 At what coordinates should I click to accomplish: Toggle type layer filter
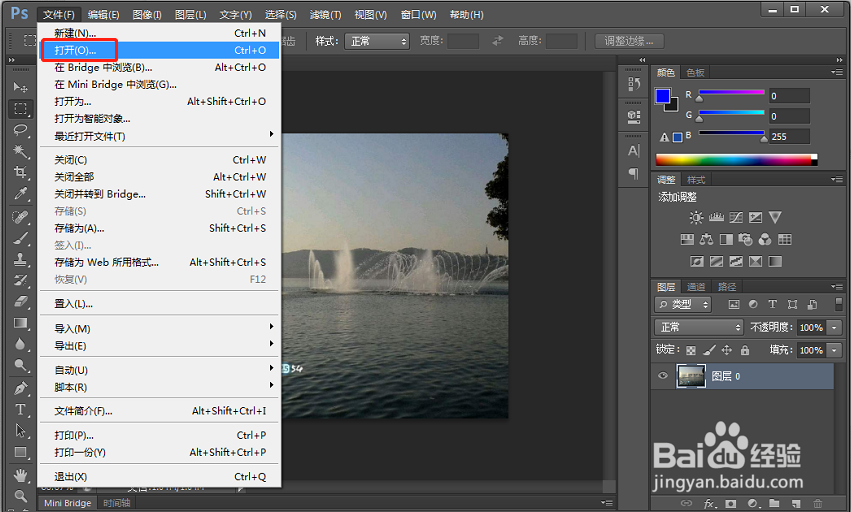point(773,305)
